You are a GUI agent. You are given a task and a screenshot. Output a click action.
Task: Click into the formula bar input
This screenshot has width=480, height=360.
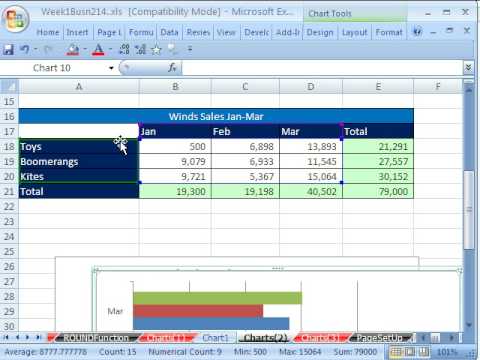(x=322, y=68)
